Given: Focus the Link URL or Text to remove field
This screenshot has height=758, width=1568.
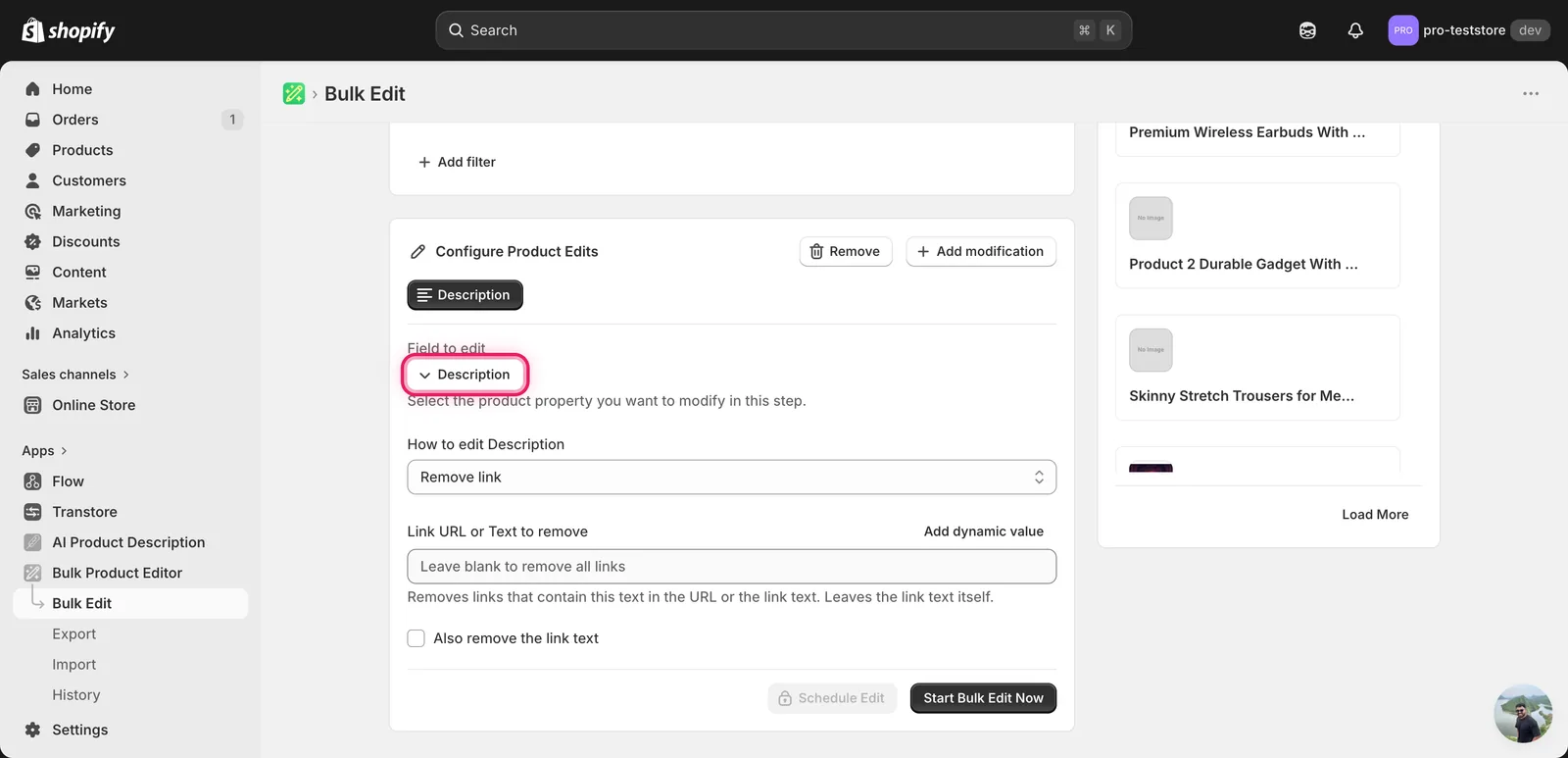Looking at the screenshot, I should point(731,567).
